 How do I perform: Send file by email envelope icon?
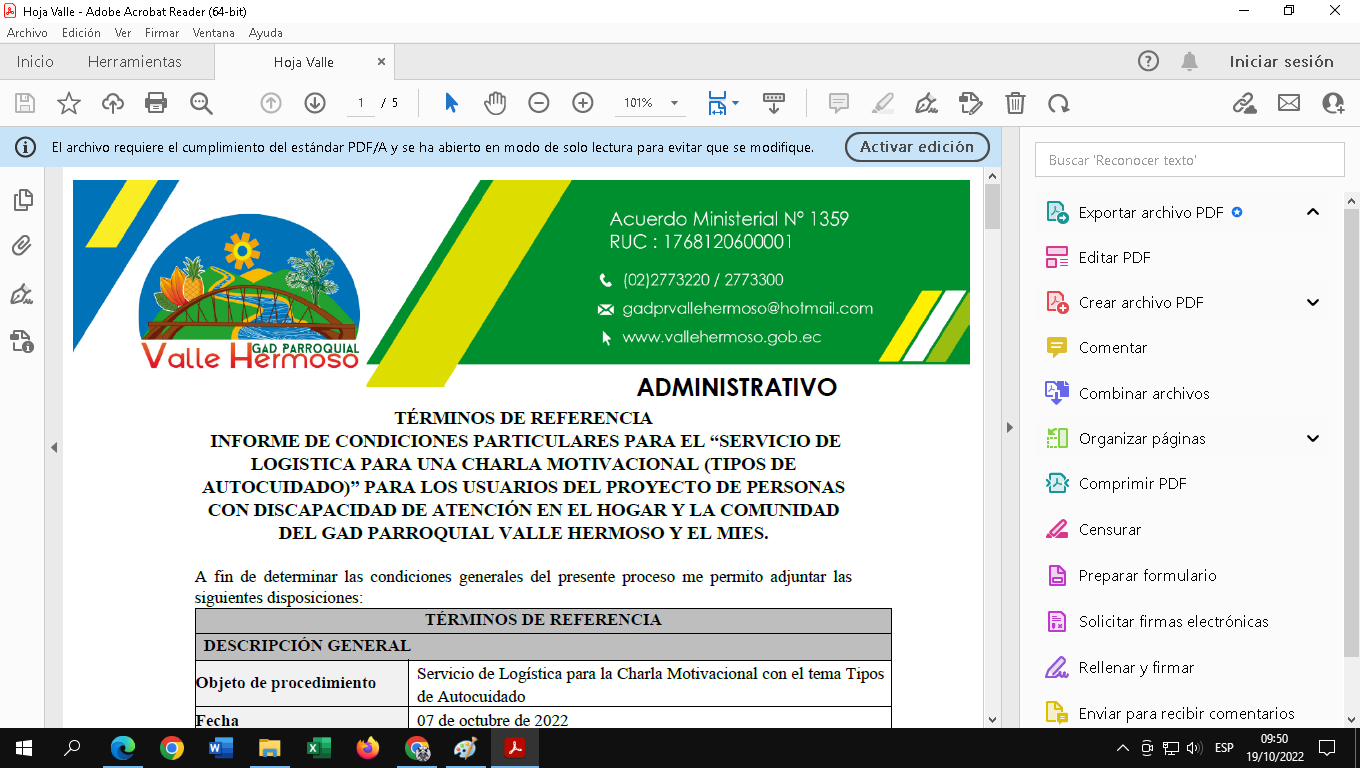[1289, 103]
